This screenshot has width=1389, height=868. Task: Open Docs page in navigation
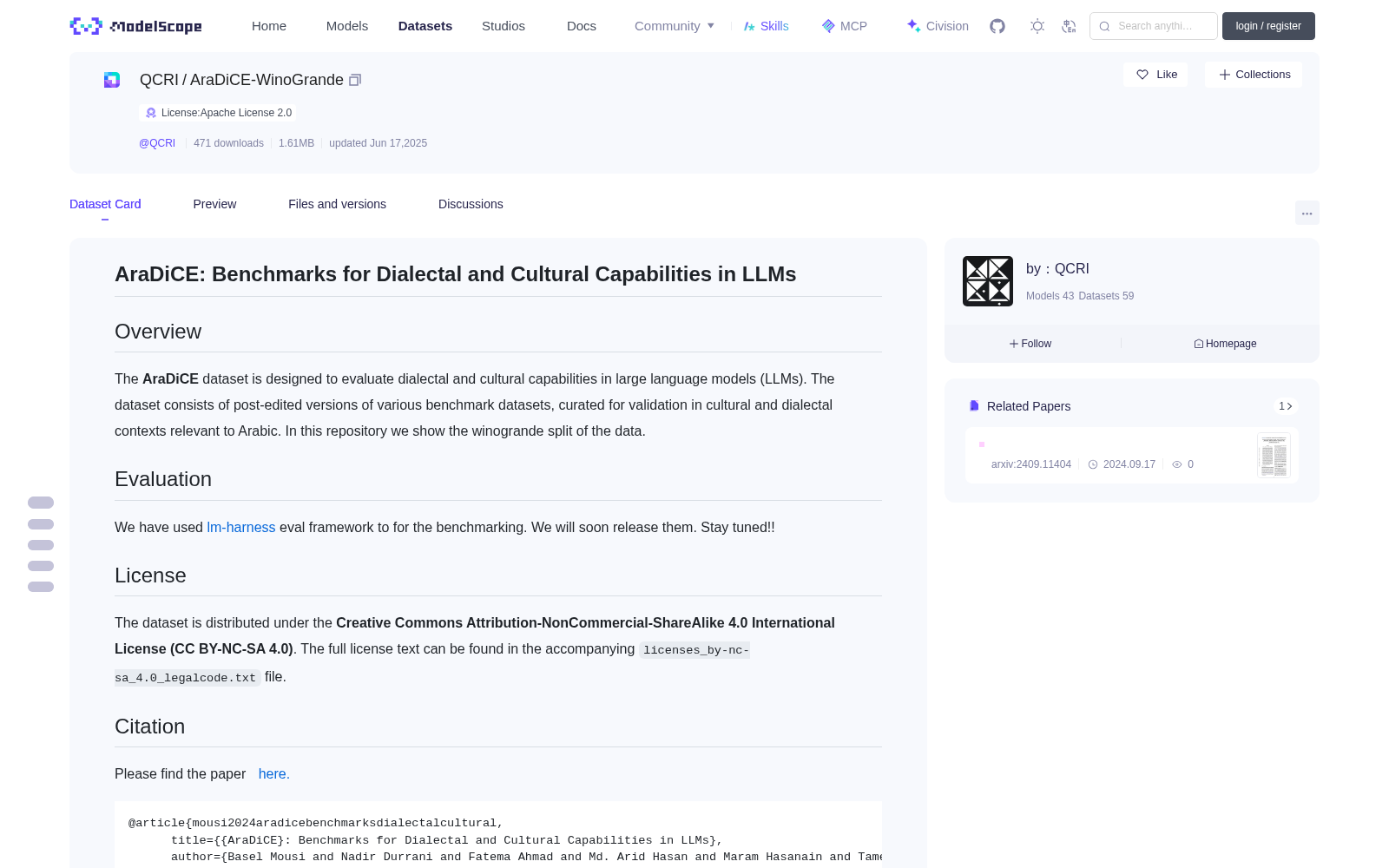pos(582,26)
